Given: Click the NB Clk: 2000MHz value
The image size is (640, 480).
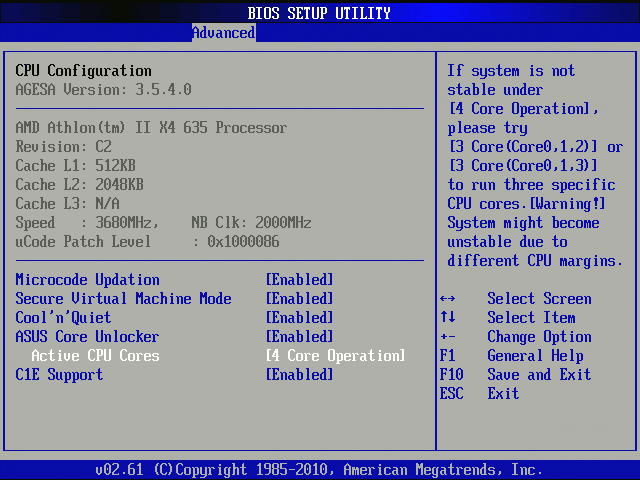Looking at the screenshot, I should tap(251, 222).
